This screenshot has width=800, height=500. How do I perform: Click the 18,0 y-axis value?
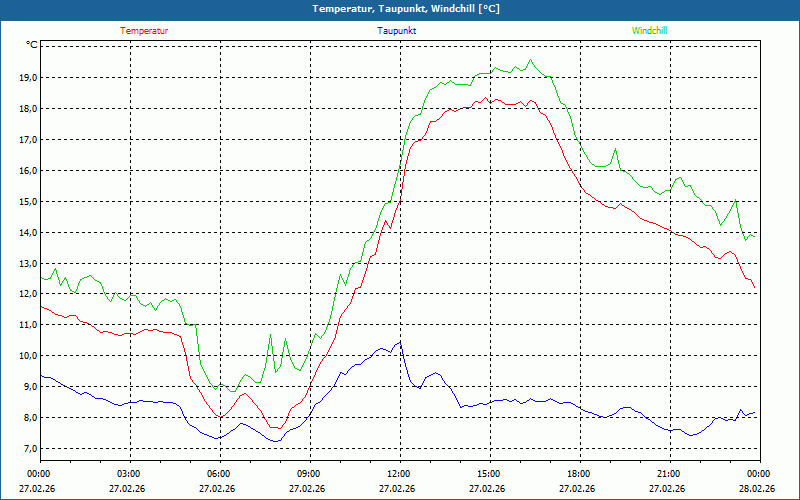point(26,109)
